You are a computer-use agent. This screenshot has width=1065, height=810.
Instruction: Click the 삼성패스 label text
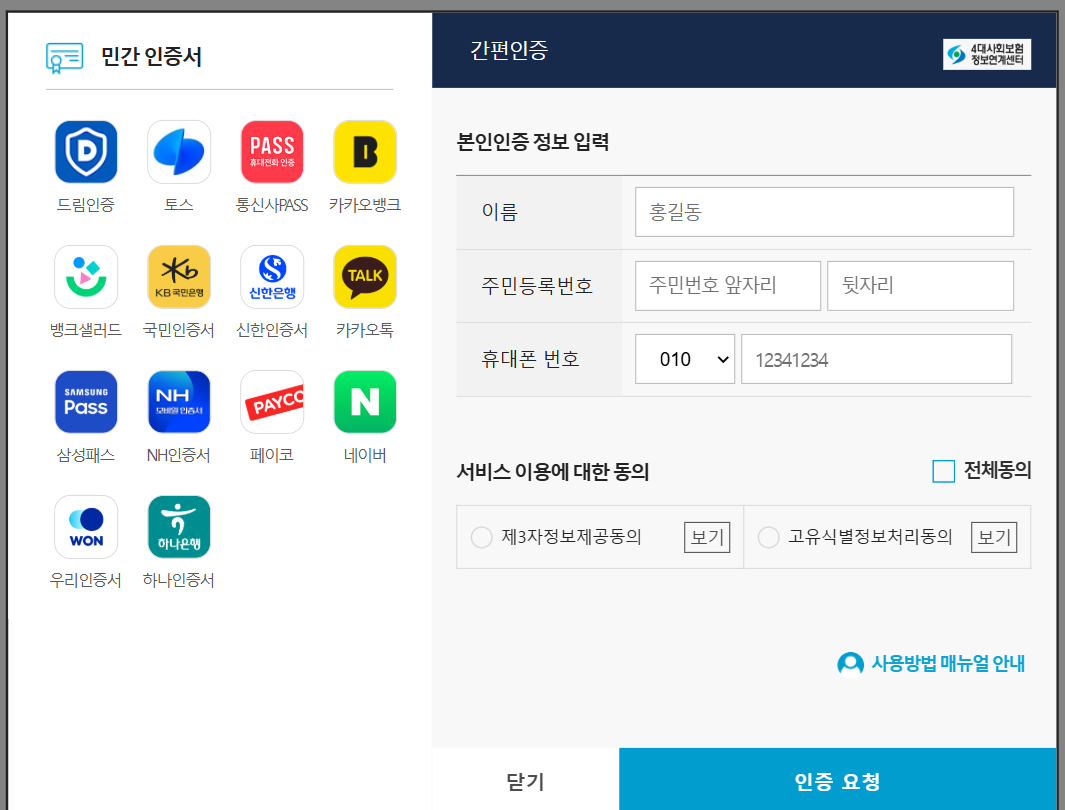point(86,455)
